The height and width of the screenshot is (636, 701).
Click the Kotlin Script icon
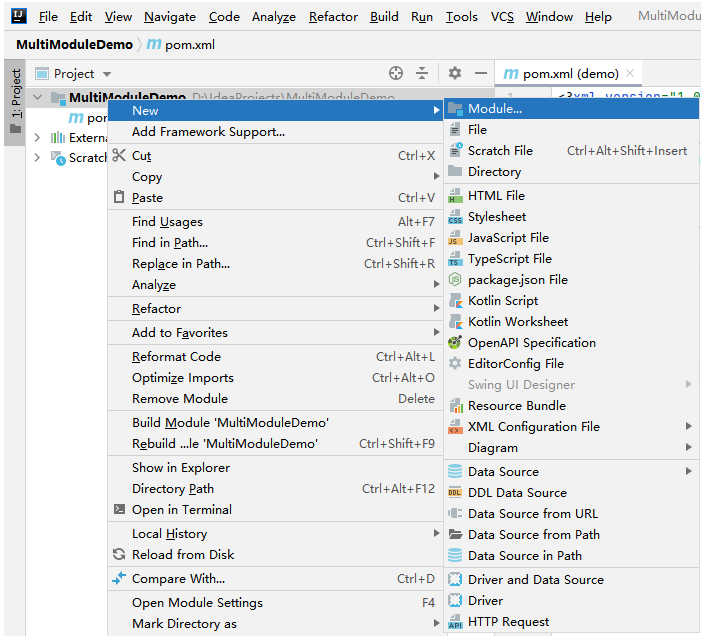pyautogui.click(x=455, y=301)
